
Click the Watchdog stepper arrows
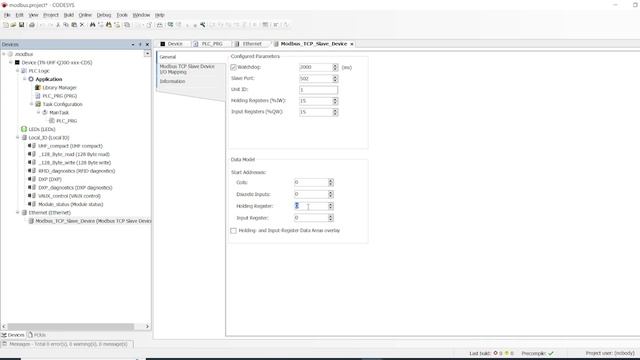[335, 67]
